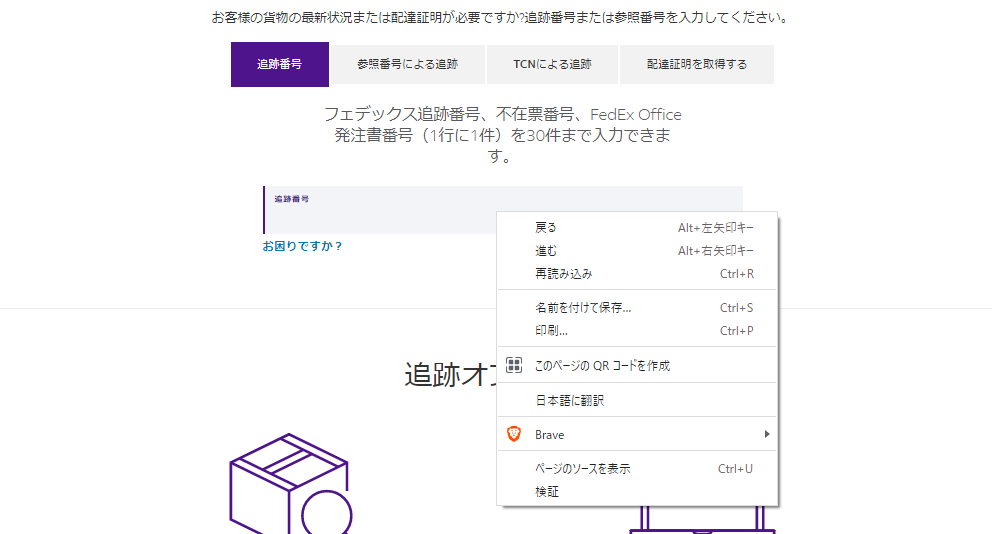The image size is (992, 534).
Task: Click the このページの QR コードを作成 label
Action: click(602, 365)
